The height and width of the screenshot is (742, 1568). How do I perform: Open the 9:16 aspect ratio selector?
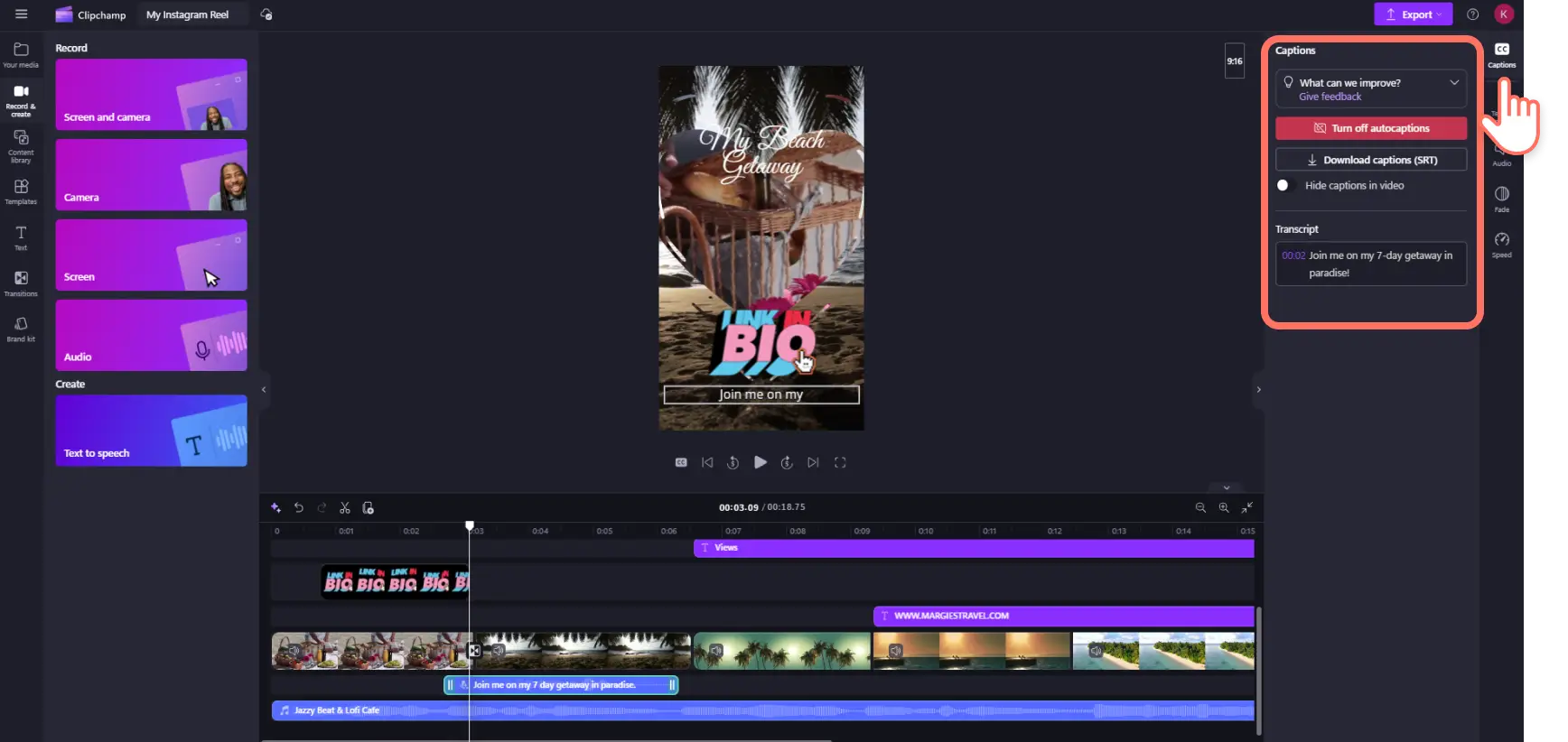coord(1234,61)
